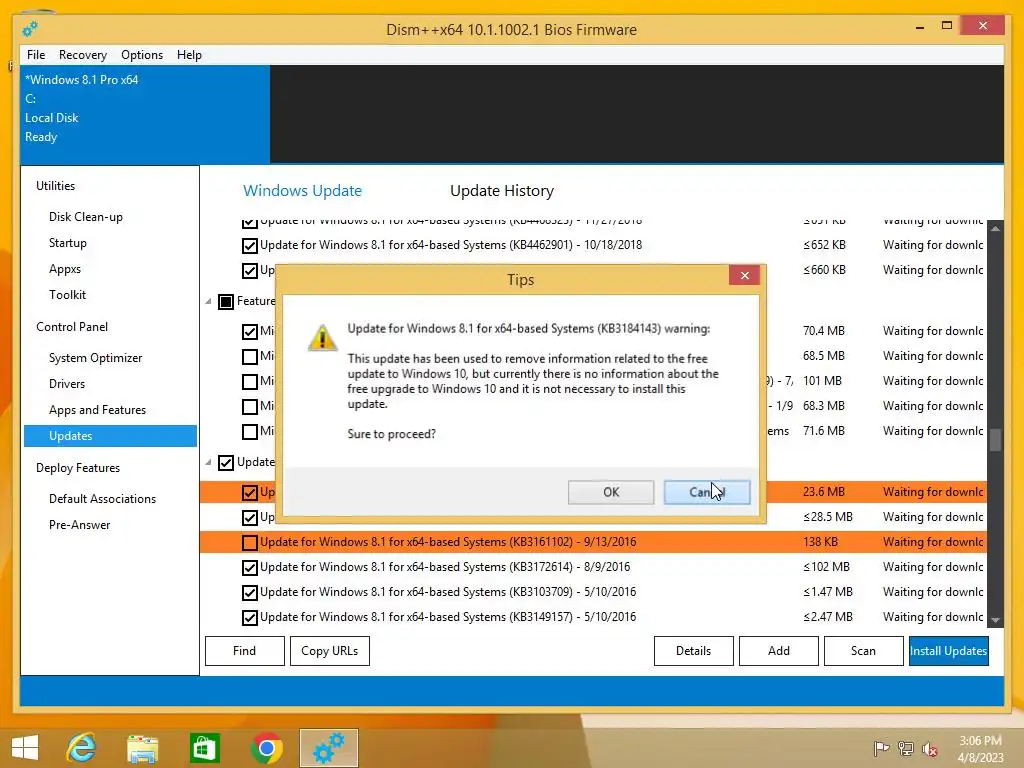Viewport: 1024px width, 768px height.
Task: Select the Windows Update tab
Action: (x=302, y=191)
